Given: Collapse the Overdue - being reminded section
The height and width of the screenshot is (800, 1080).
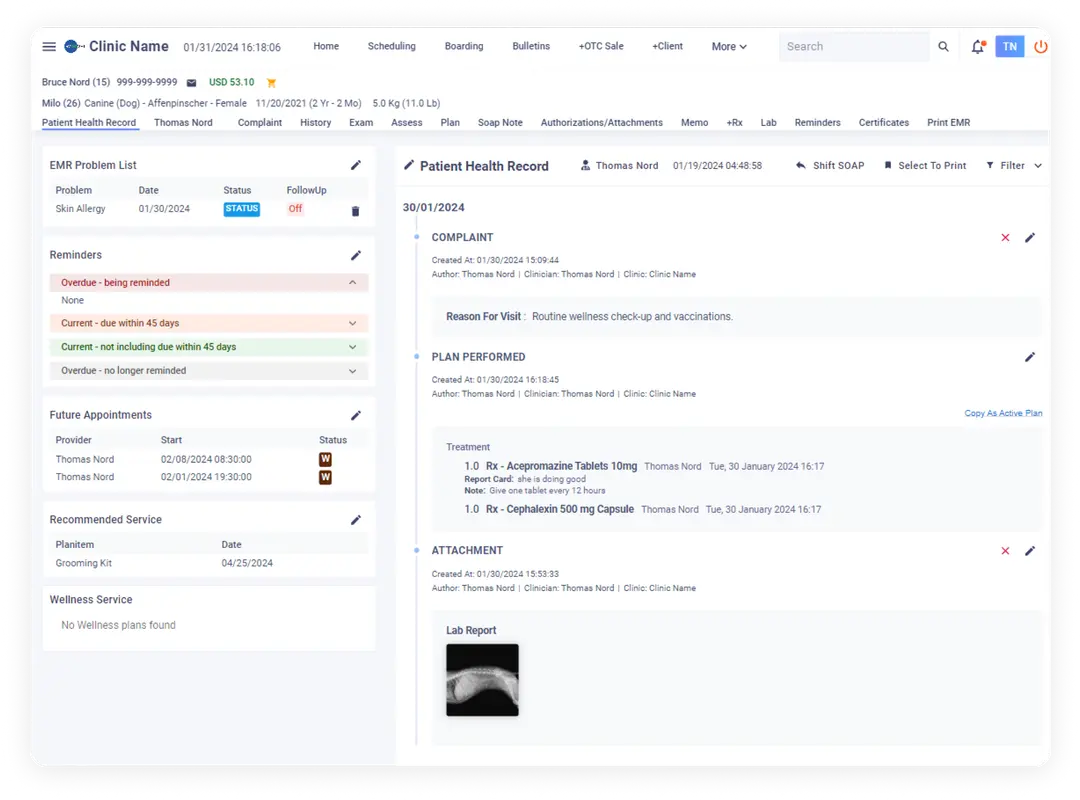Looking at the screenshot, I should tap(352, 282).
